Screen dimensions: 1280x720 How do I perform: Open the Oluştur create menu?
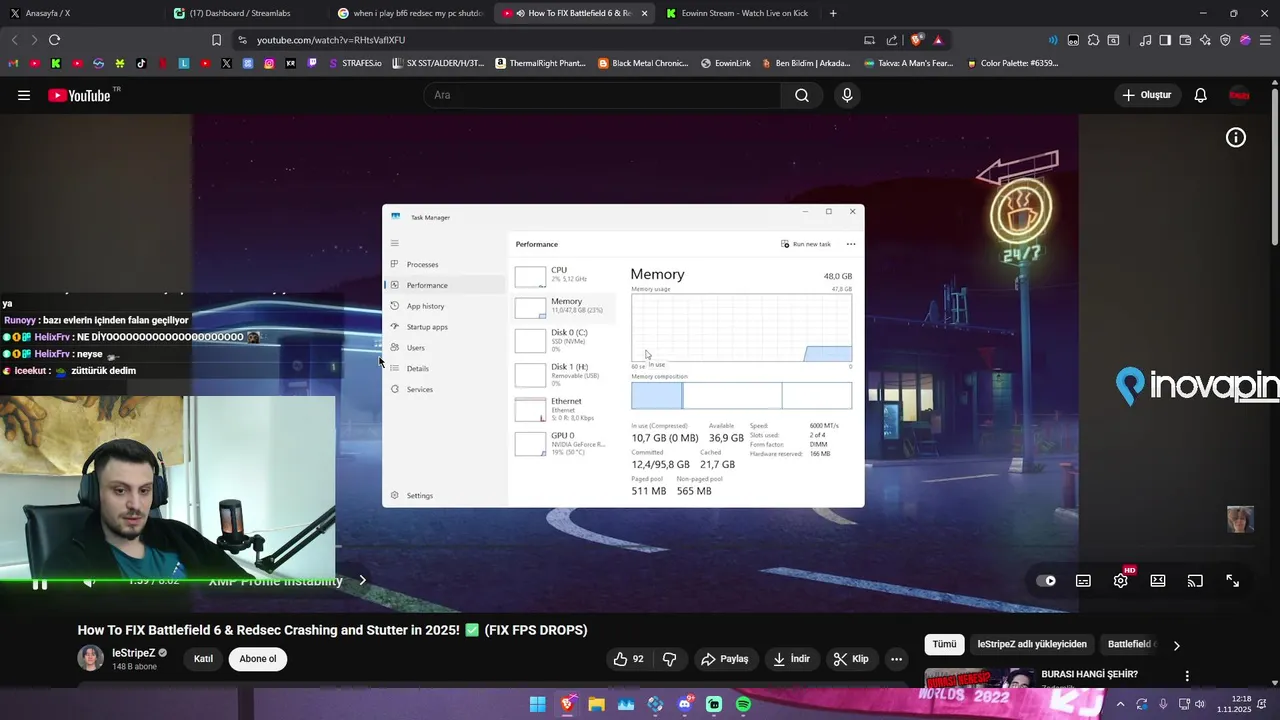[1147, 95]
